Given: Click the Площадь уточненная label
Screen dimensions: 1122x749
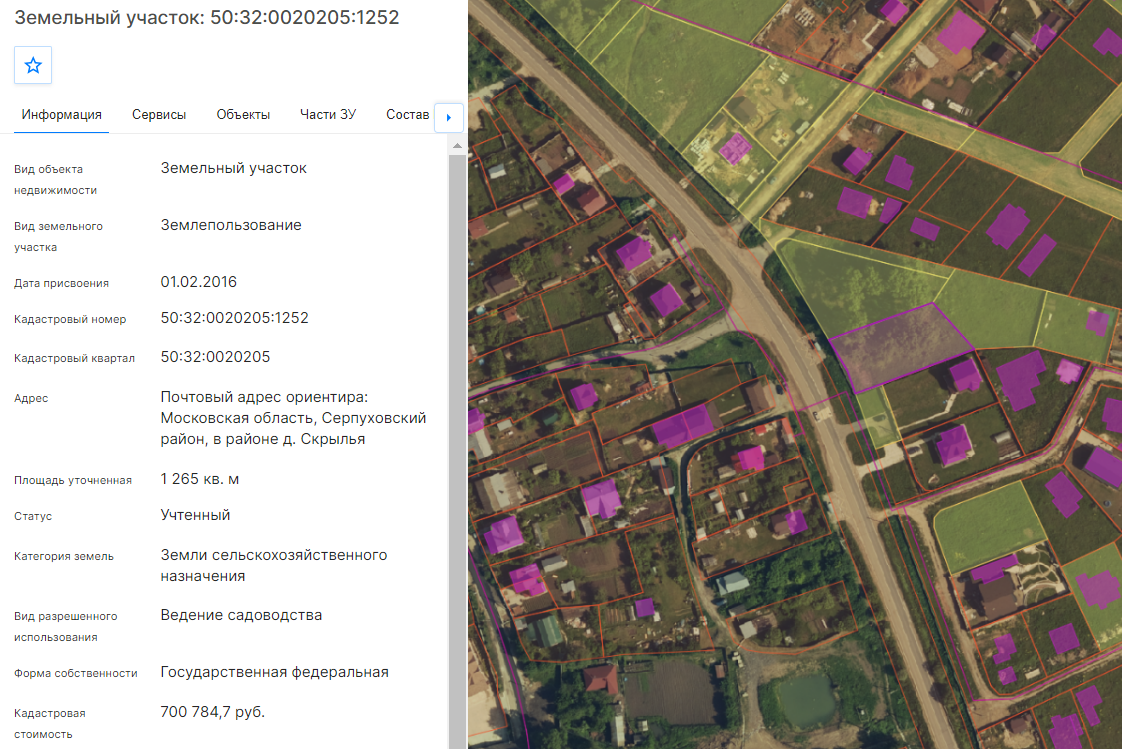Looking at the screenshot, I should tap(73, 480).
